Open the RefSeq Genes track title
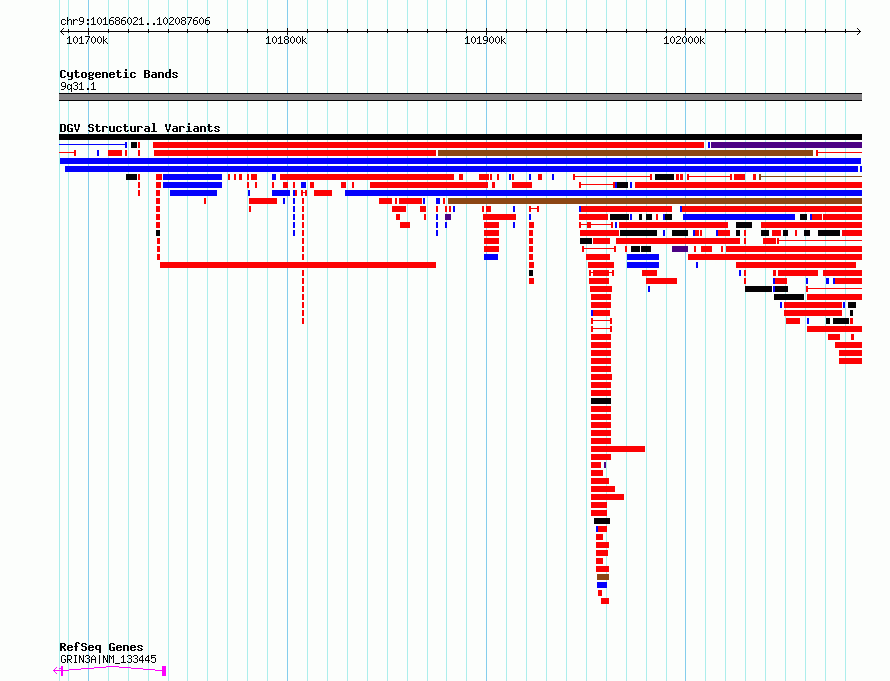Image resolution: width=890 pixels, height=681 pixels. click(x=101, y=647)
